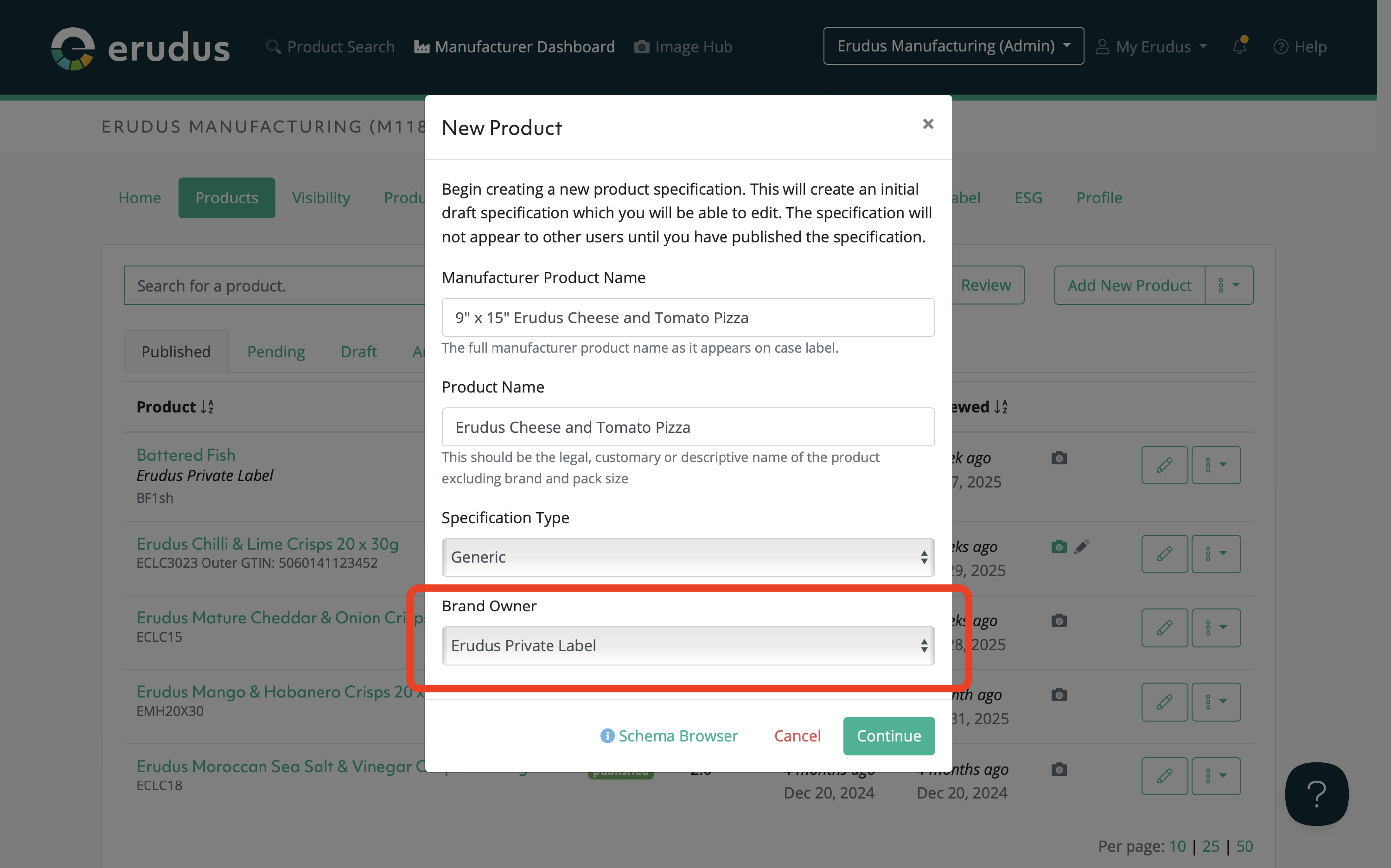Click the info icon beside Schema Browser
Image resolution: width=1391 pixels, height=868 pixels.
tap(607, 736)
